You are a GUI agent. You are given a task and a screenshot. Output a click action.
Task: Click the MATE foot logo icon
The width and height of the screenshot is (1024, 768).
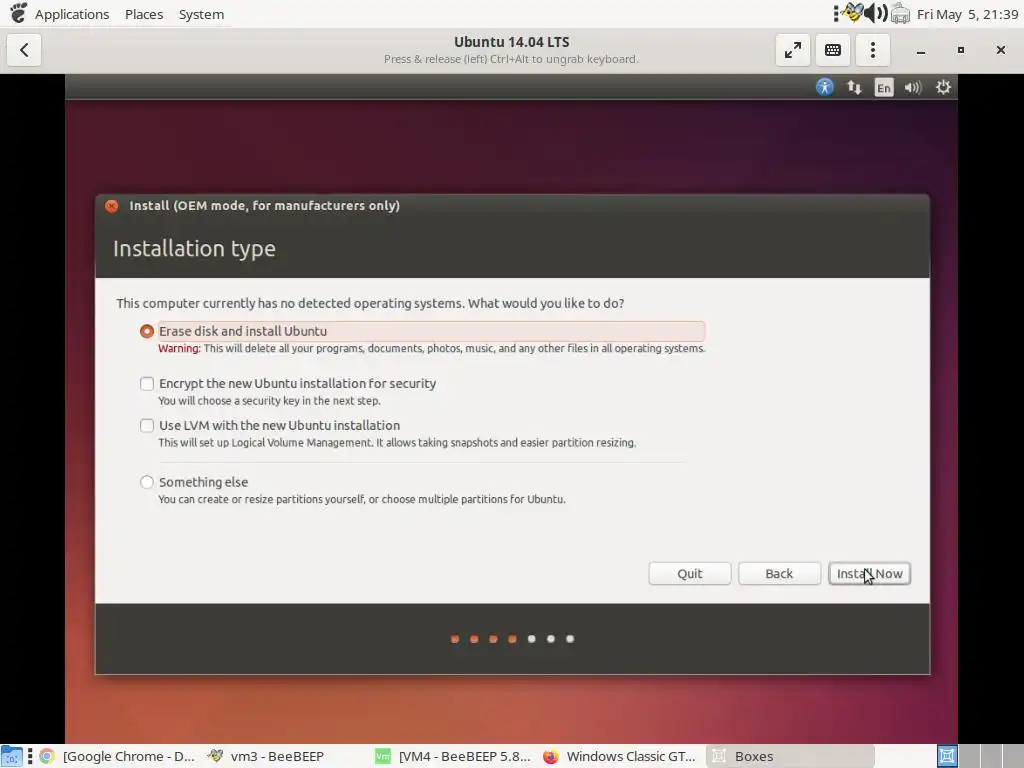[x=18, y=13]
